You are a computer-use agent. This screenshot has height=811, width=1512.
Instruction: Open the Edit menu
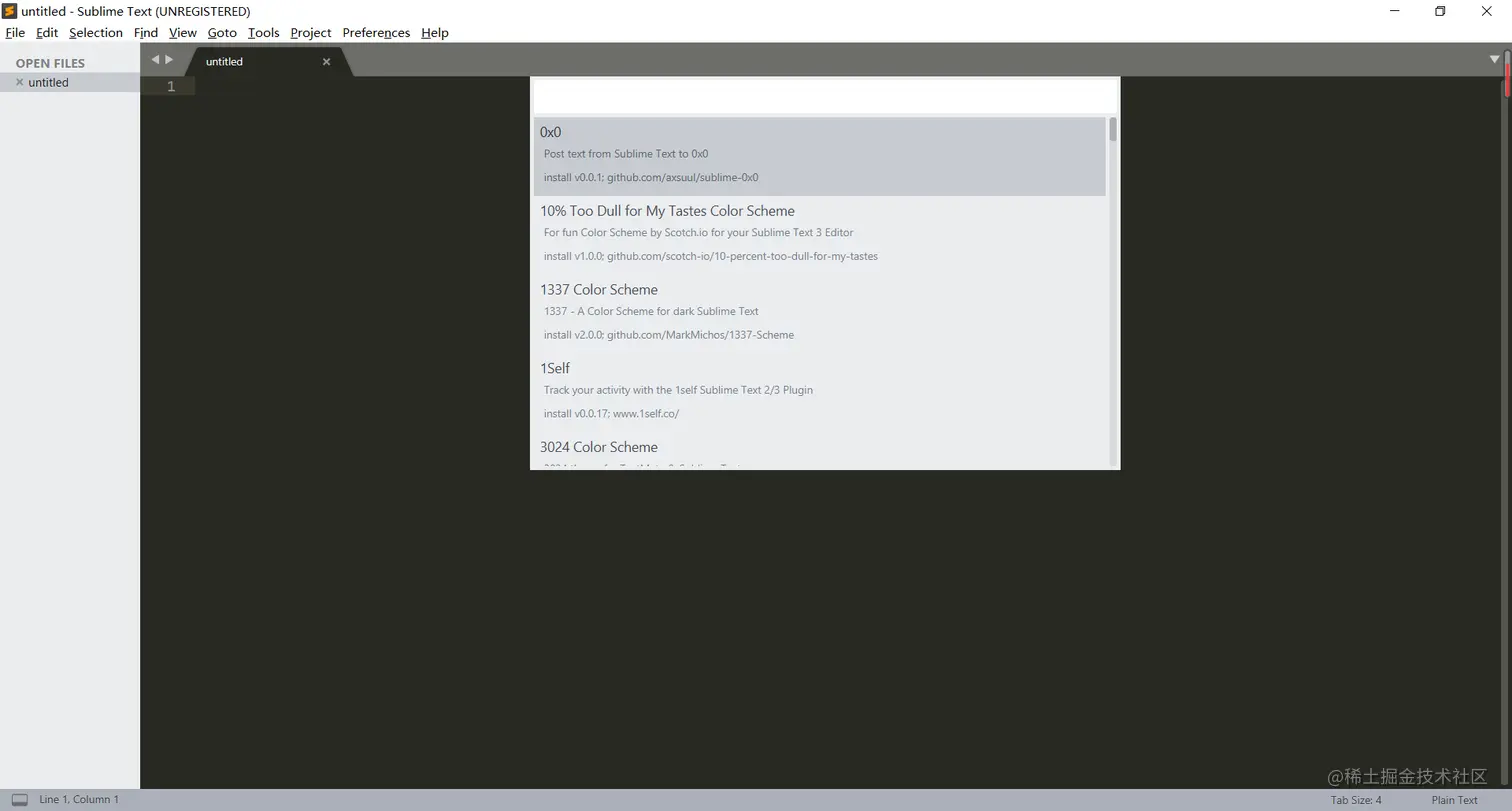click(x=47, y=32)
